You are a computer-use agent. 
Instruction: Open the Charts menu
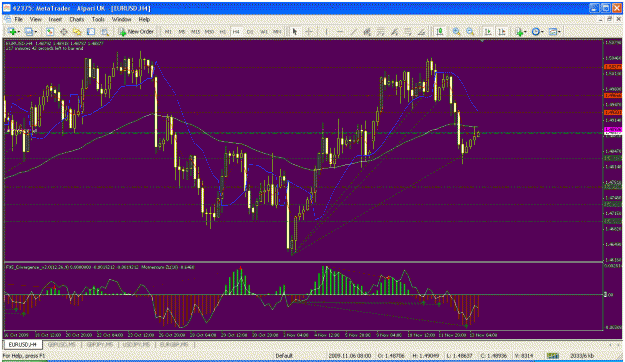77,19
